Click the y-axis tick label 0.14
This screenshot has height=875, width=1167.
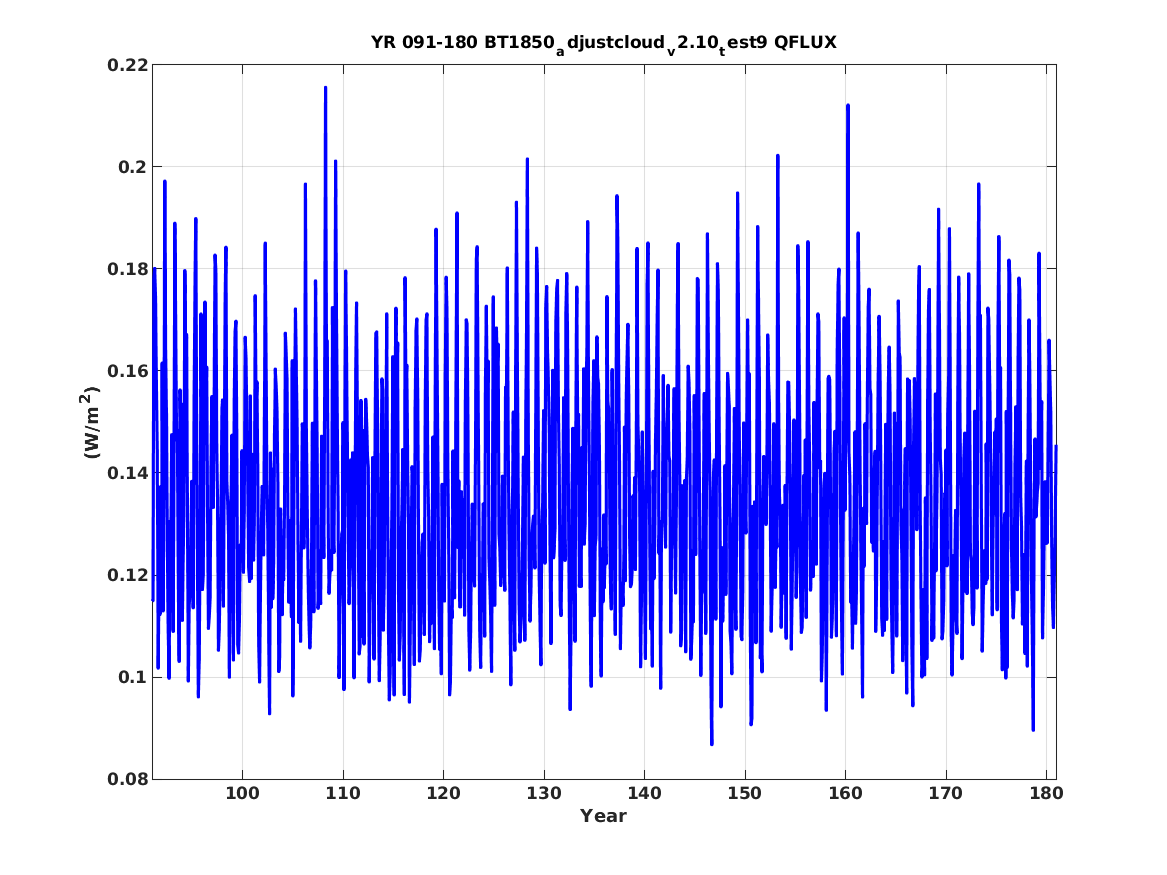tap(127, 473)
